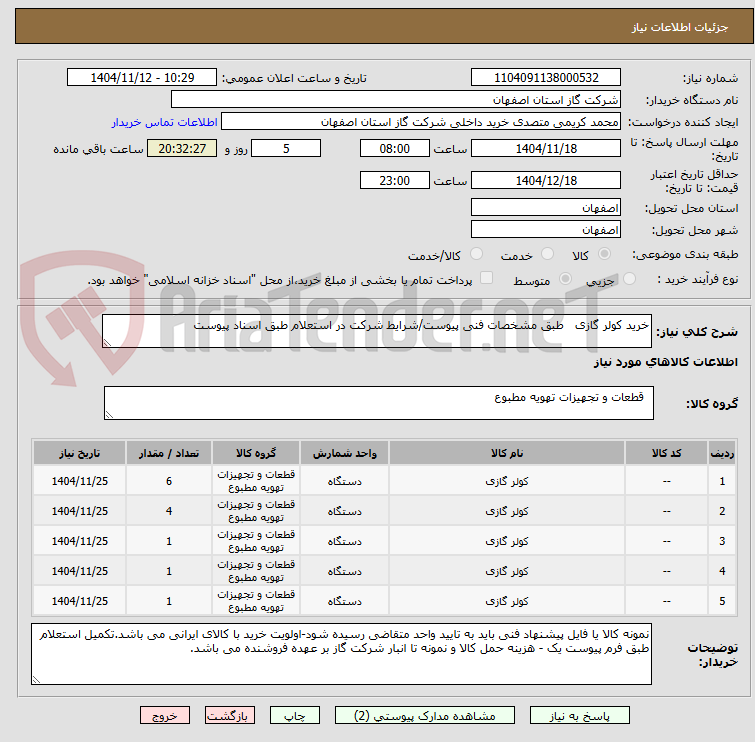Click the response deadline date 1404/11/18

546,148
